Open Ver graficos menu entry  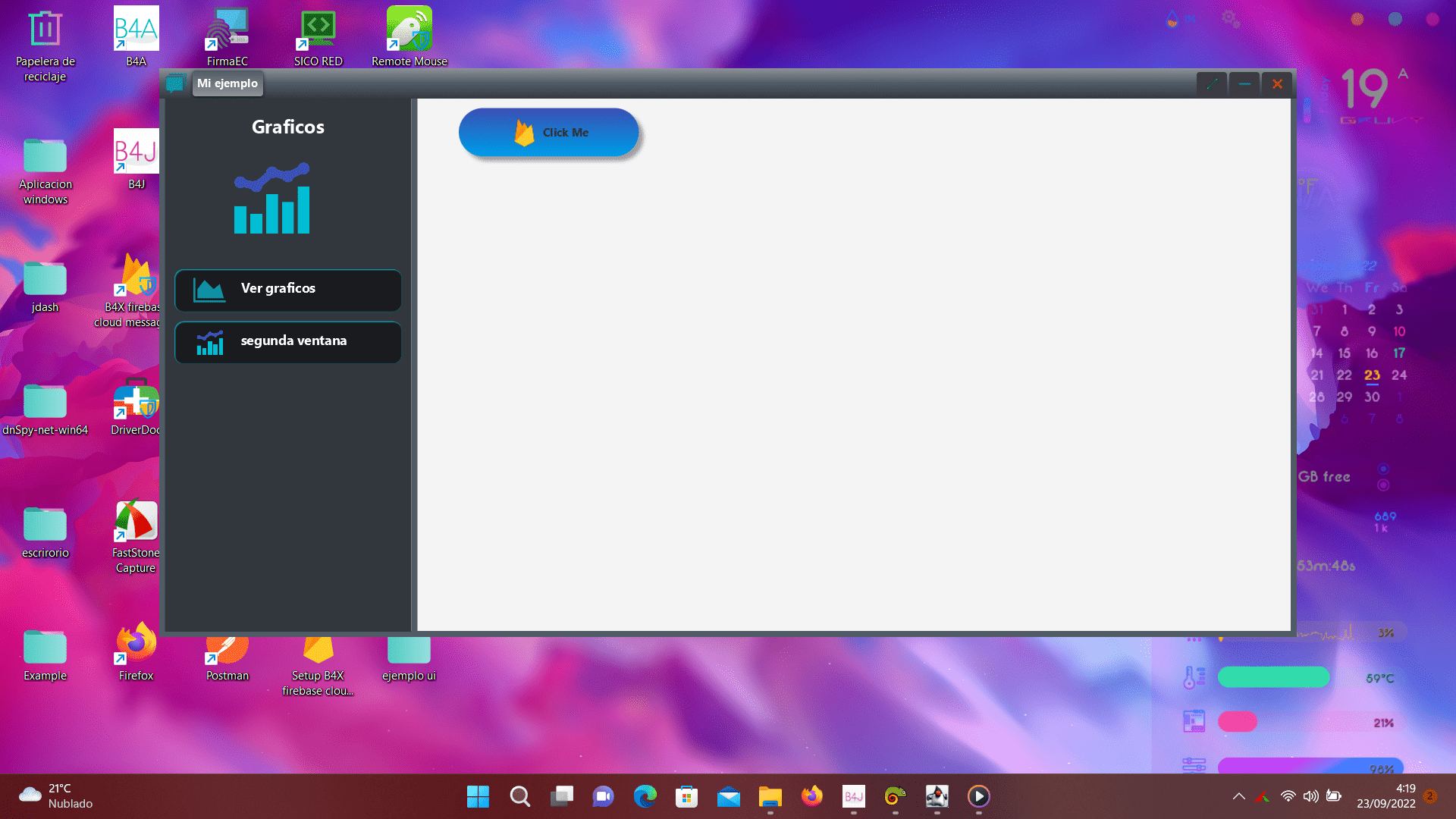pyautogui.click(x=287, y=290)
